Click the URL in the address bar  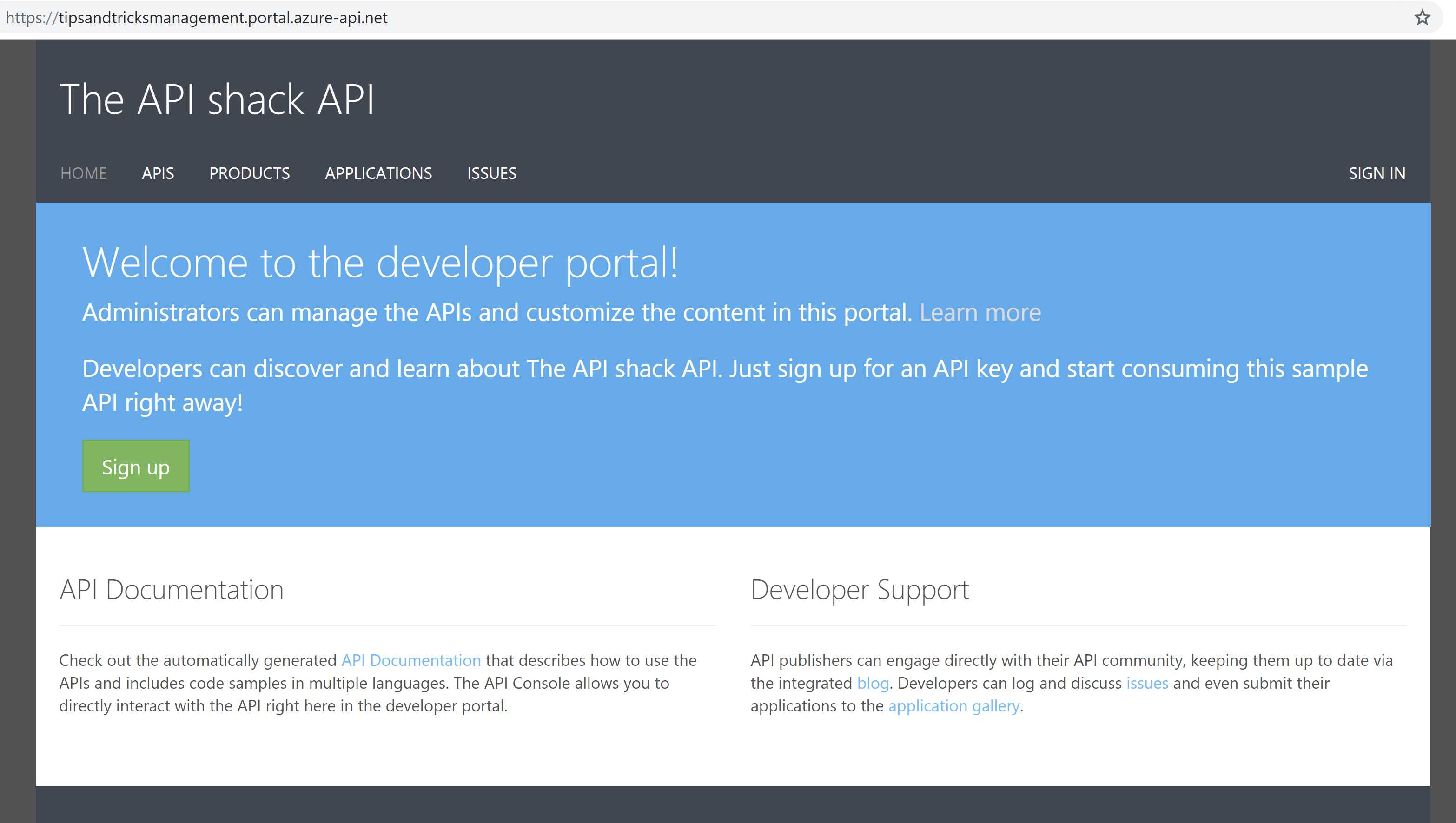pos(197,18)
